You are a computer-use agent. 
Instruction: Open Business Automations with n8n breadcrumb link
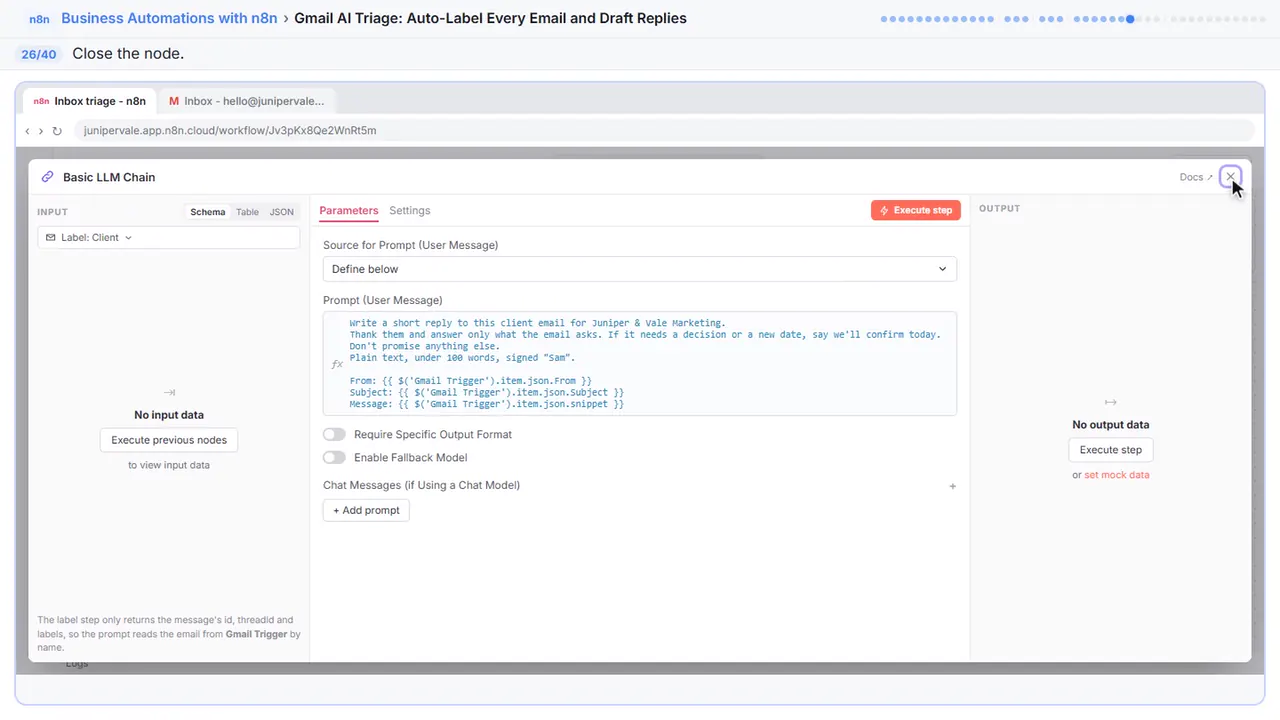pyautogui.click(x=169, y=18)
